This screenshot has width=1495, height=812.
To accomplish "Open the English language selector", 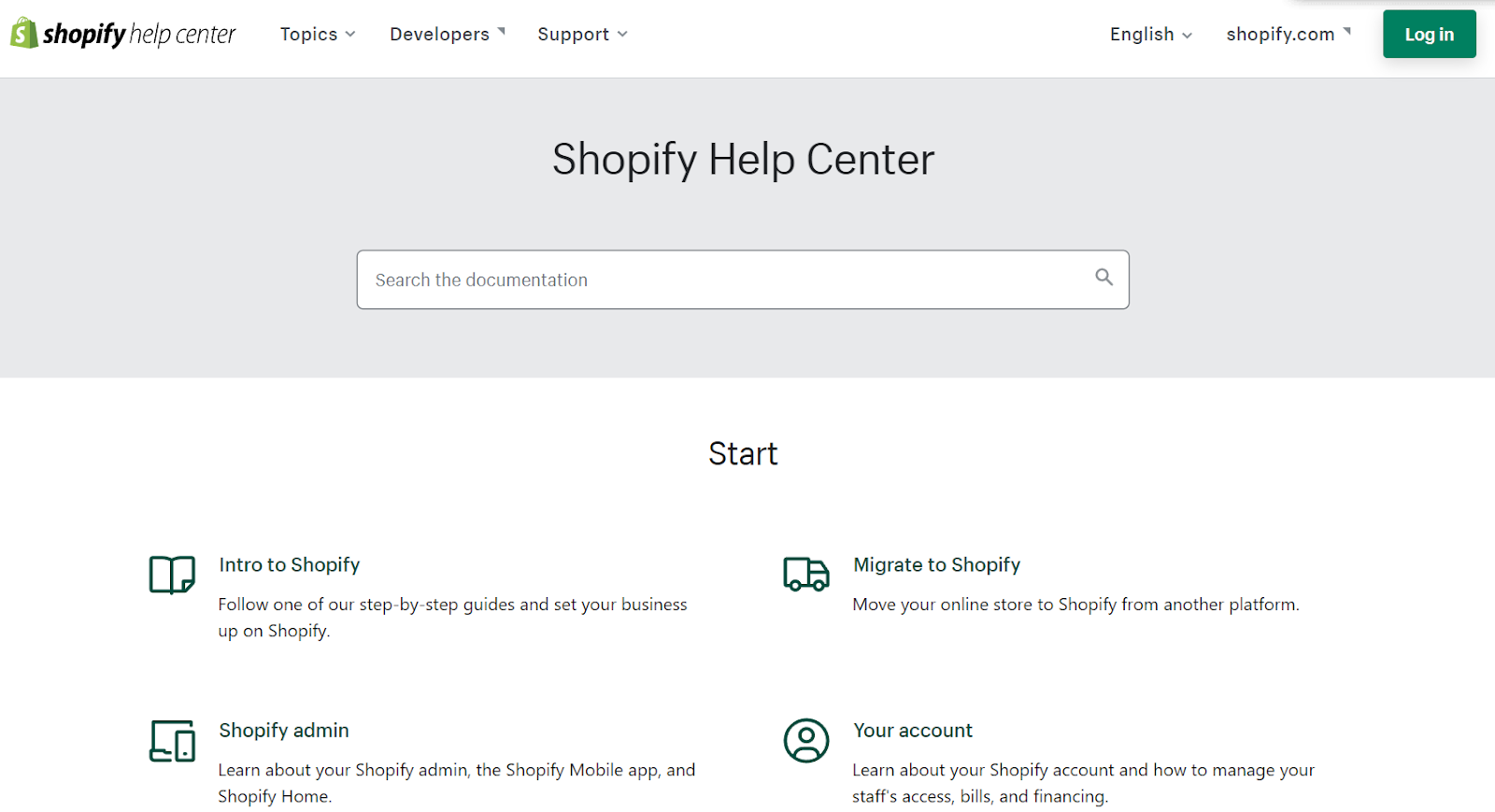I will (x=1151, y=35).
